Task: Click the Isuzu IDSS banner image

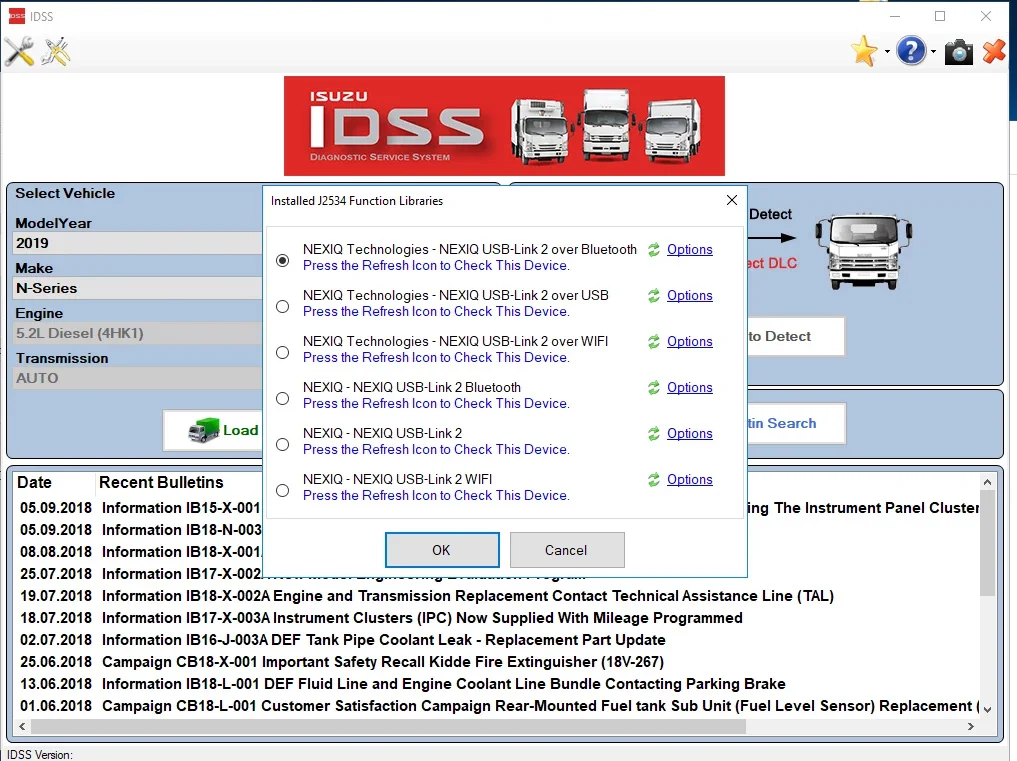Action: (x=504, y=126)
